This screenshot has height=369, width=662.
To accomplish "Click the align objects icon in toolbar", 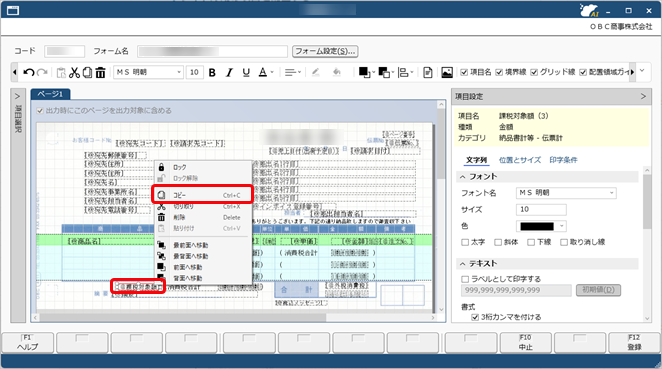I will click(404, 73).
